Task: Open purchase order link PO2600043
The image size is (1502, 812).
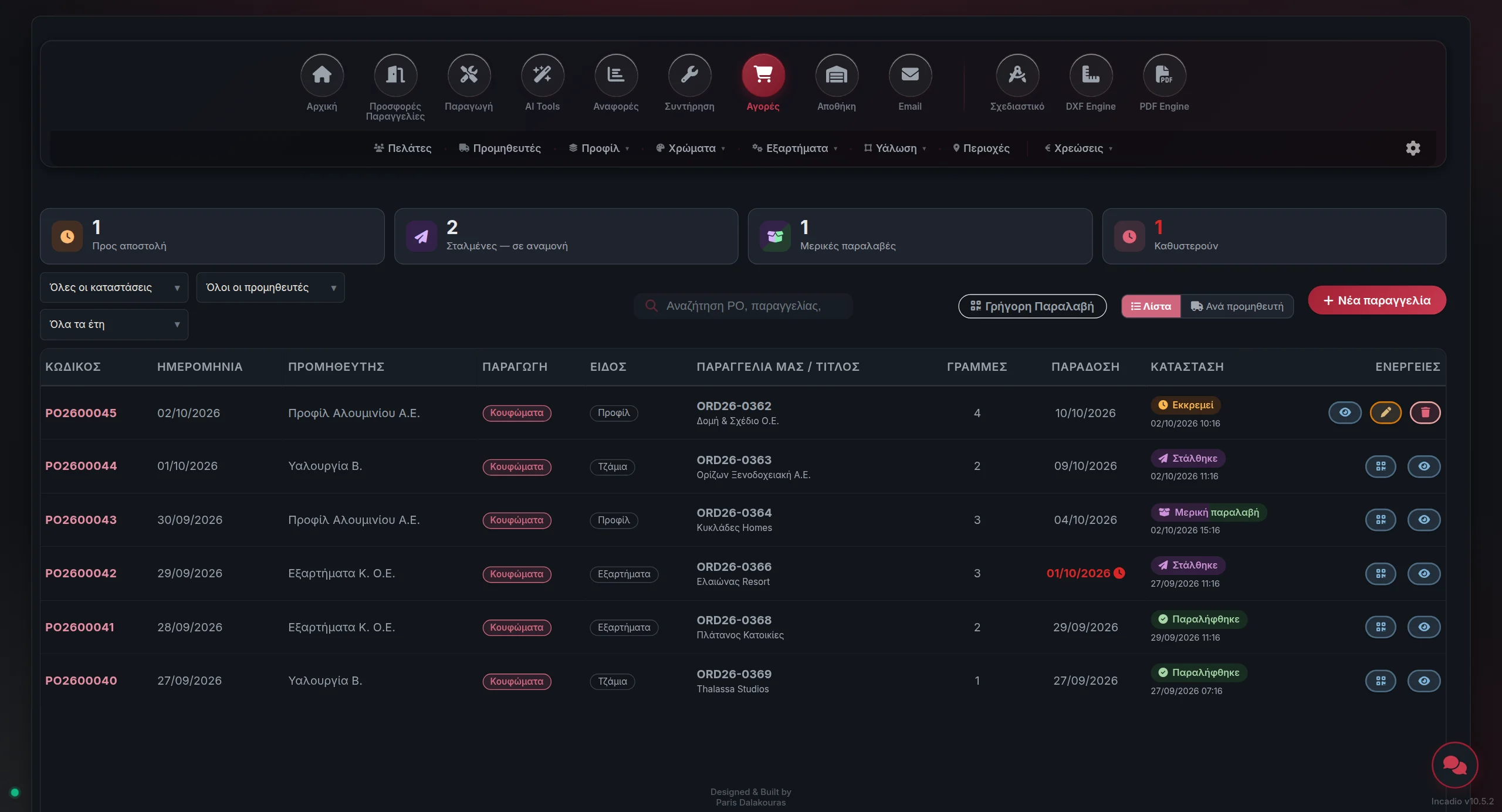Action: (81, 520)
